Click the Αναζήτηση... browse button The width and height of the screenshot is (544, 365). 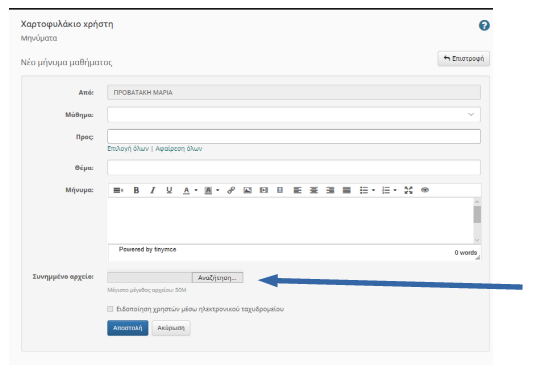click(218, 278)
